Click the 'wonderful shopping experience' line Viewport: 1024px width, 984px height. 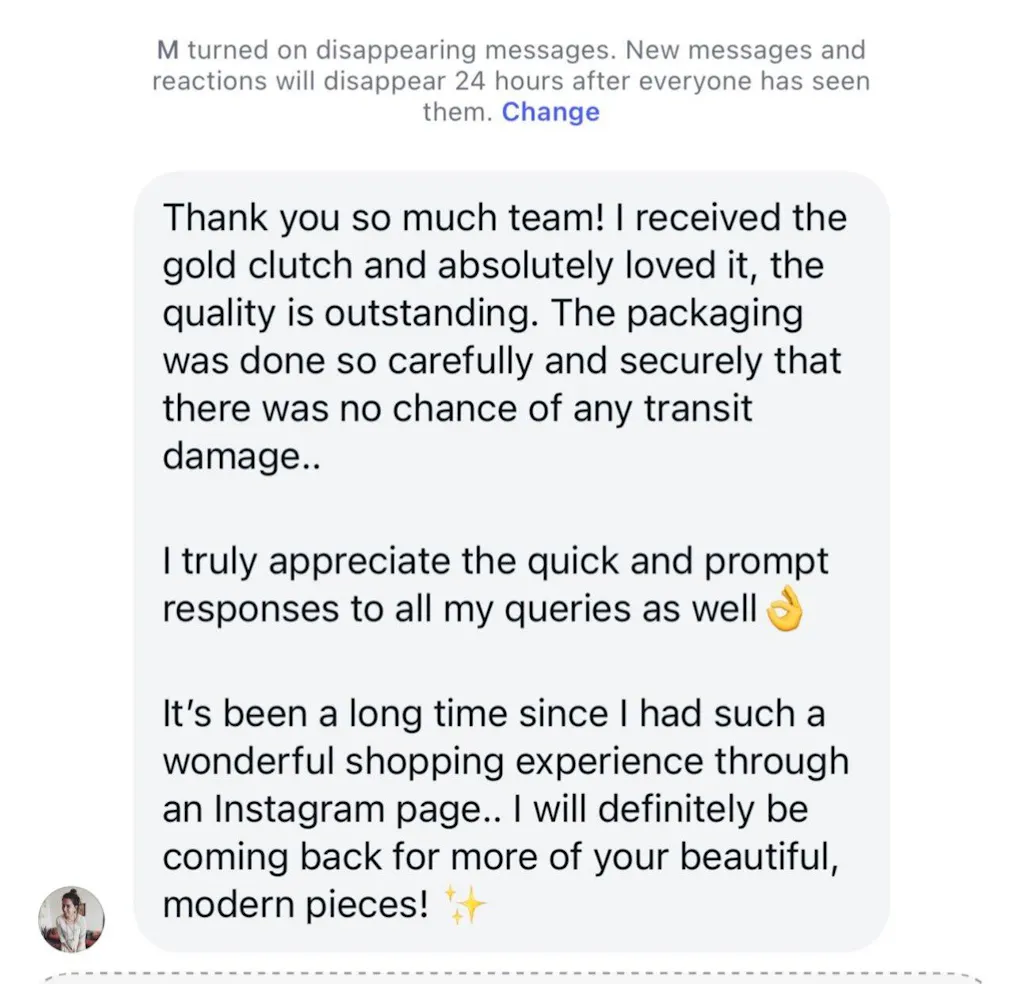point(505,761)
